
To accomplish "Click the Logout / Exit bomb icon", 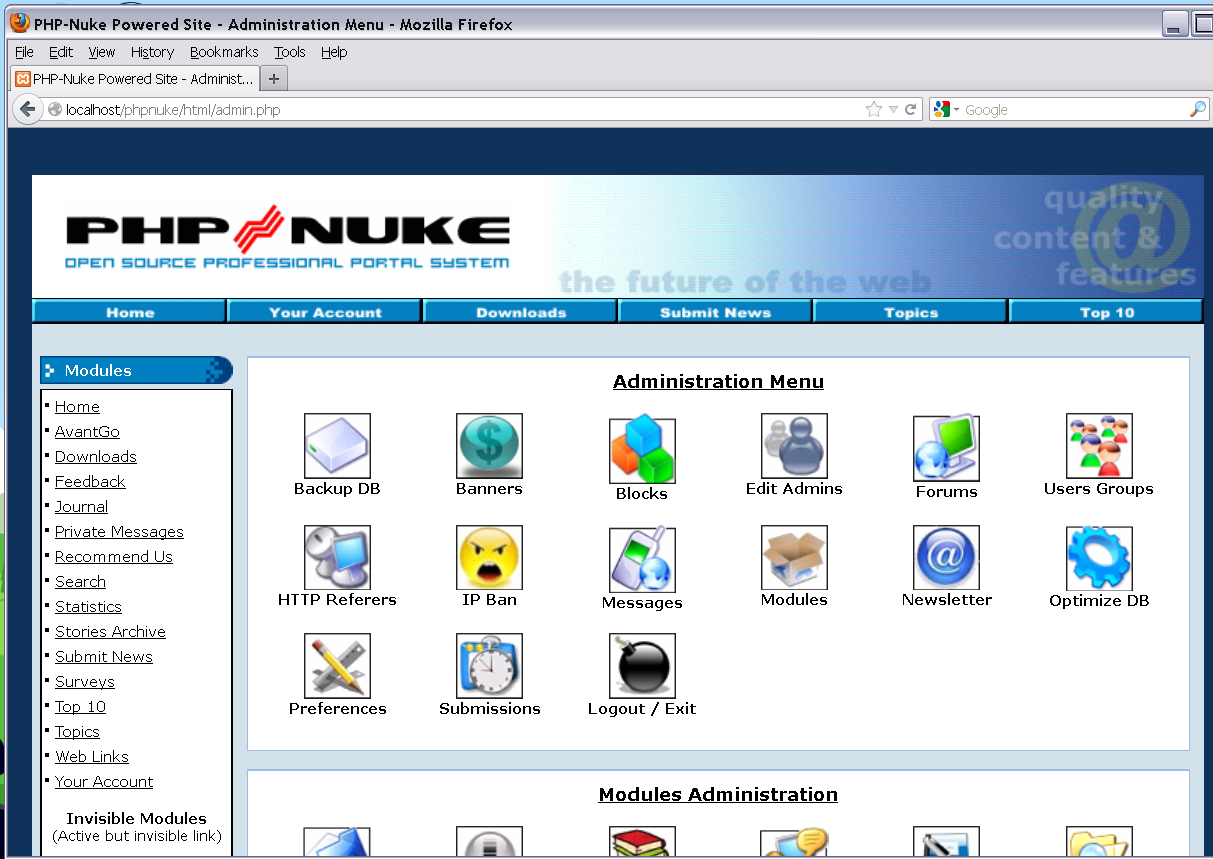I will [x=641, y=666].
